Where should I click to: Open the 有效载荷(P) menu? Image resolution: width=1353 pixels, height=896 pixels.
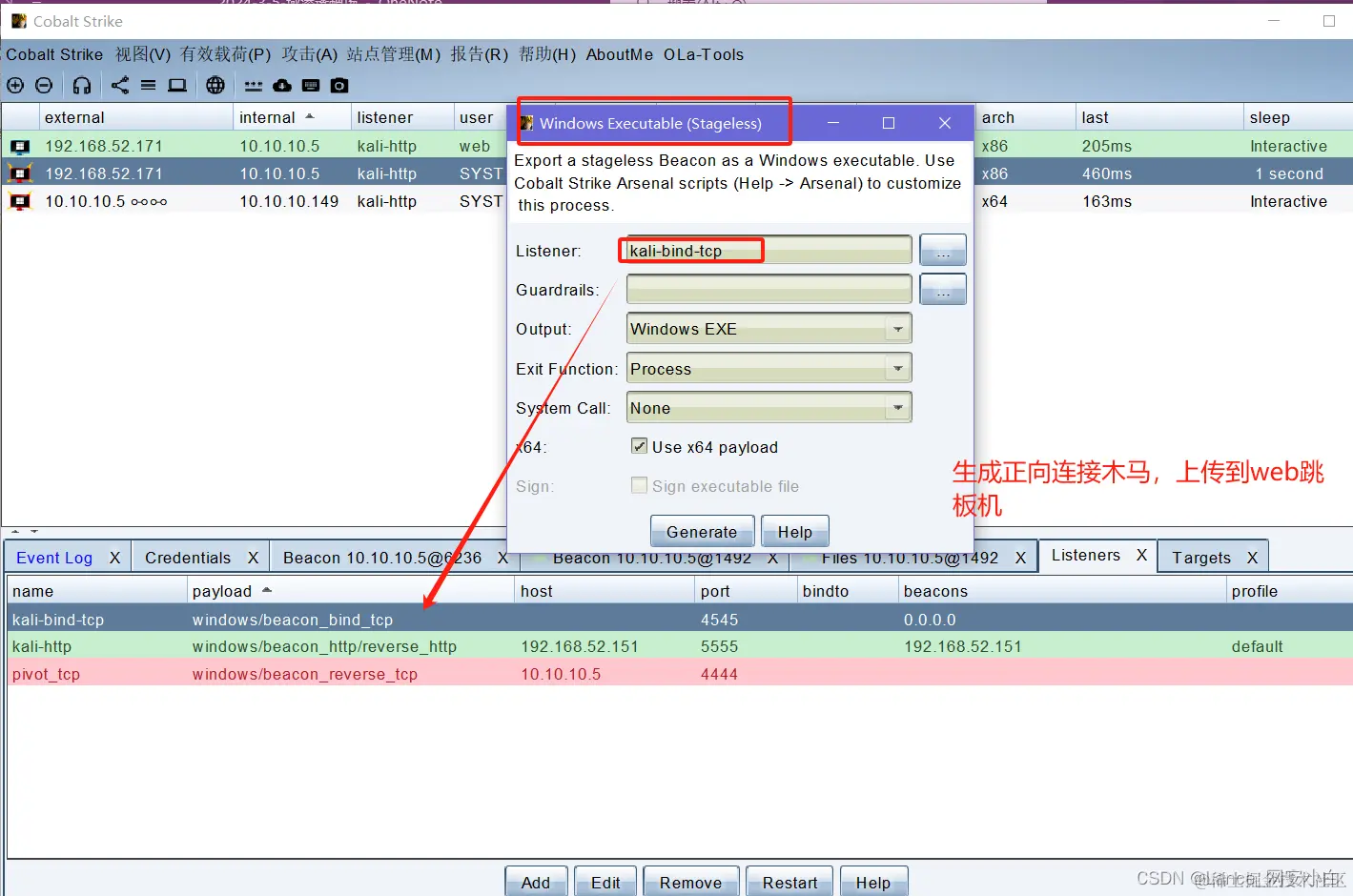[226, 54]
